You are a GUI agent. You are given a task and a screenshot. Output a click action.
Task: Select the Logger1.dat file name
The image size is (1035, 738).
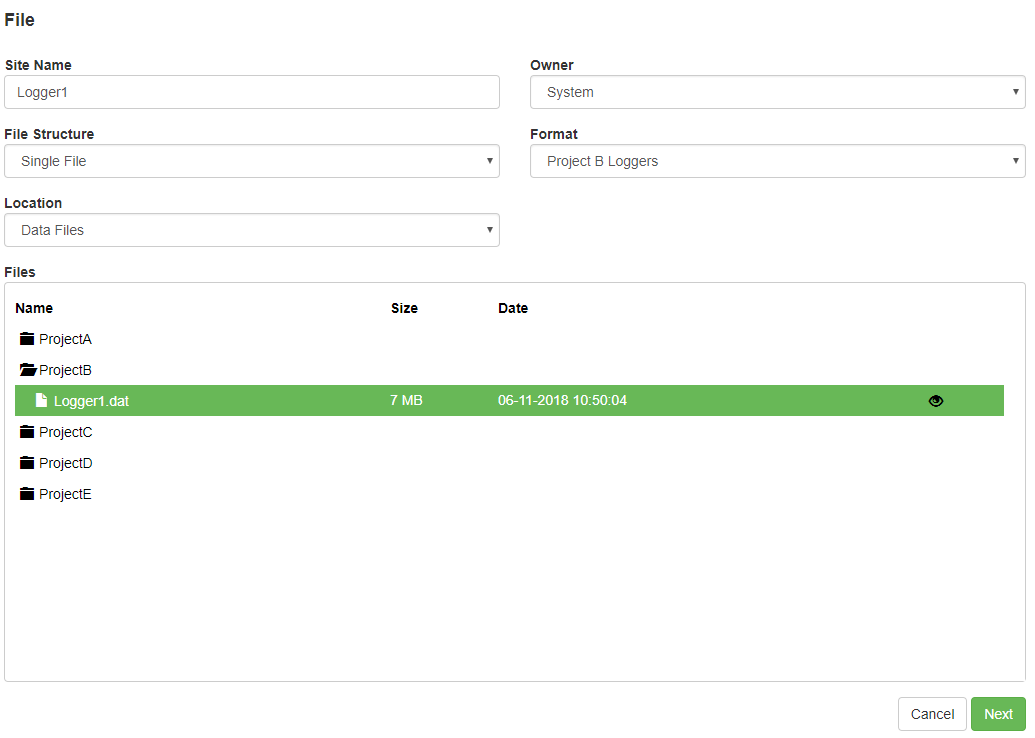[x=91, y=401]
